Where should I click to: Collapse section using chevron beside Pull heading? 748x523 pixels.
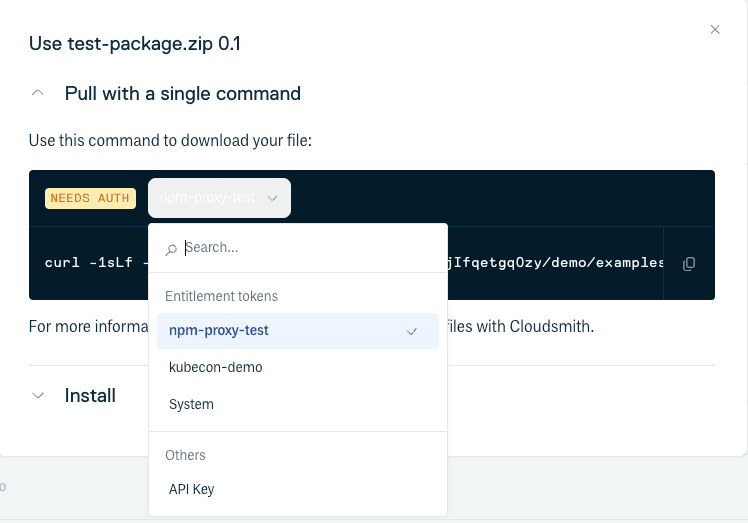[x=38, y=93]
